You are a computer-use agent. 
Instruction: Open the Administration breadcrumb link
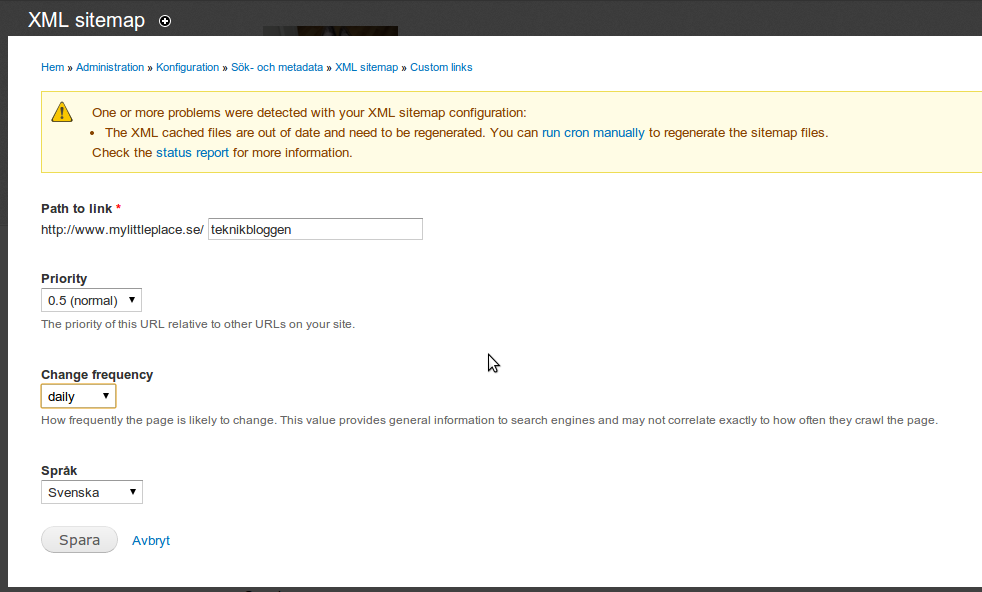tap(110, 67)
